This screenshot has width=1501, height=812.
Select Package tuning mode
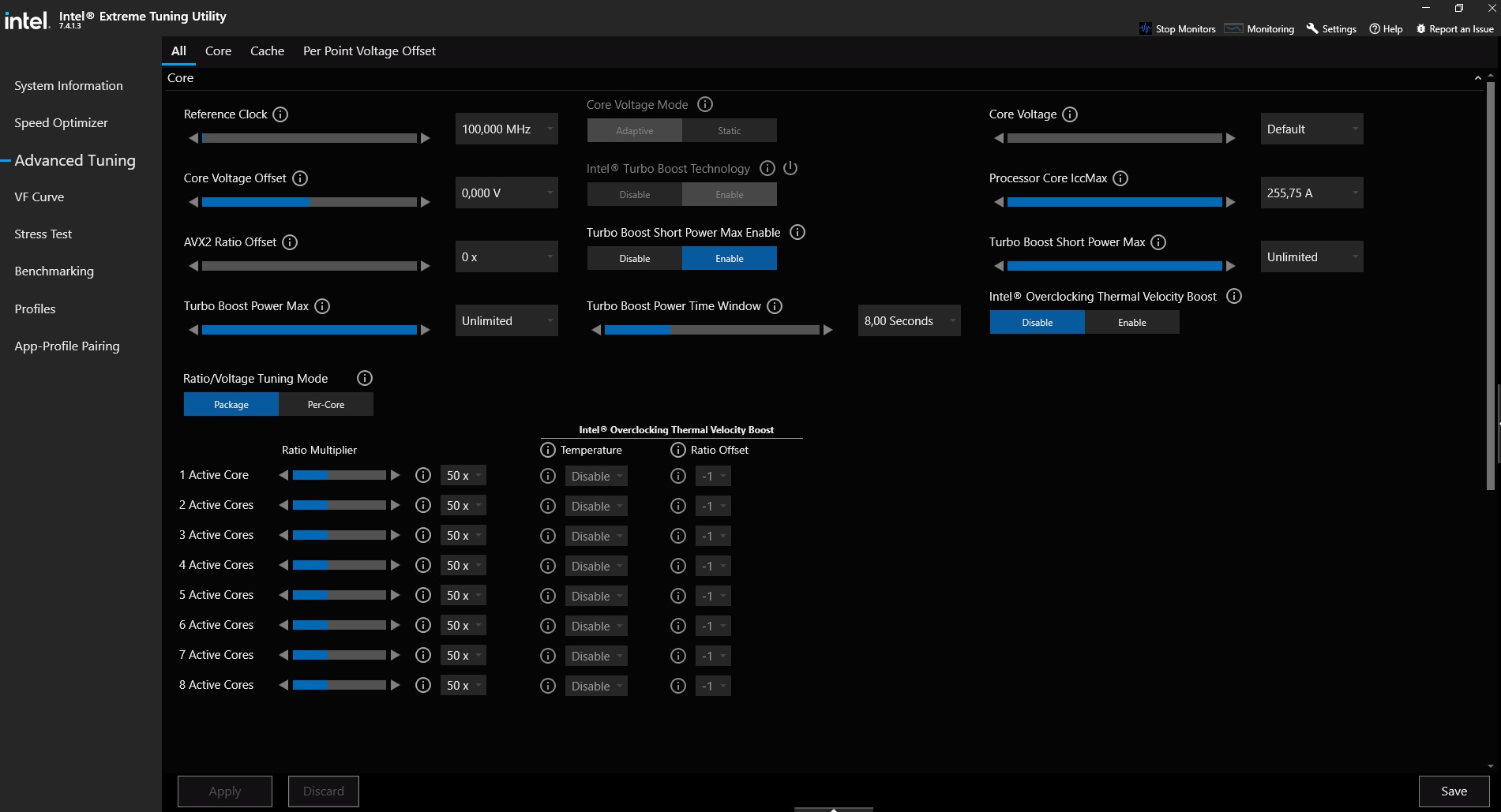point(231,405)
